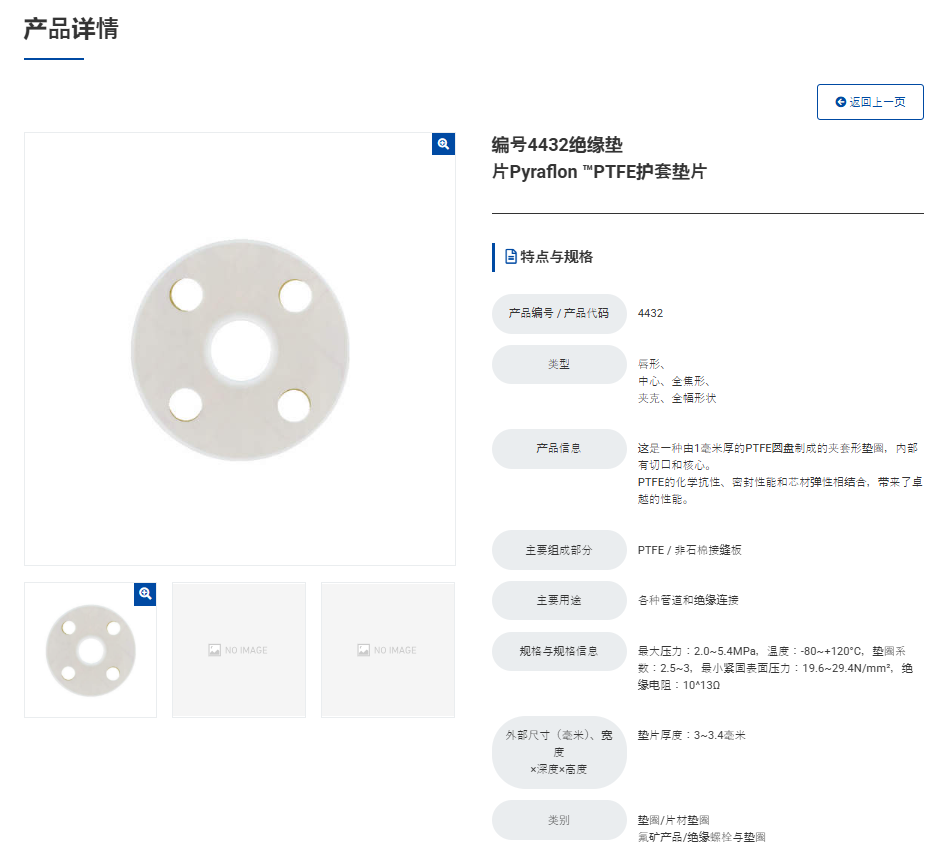
Task: Click the magnifier icon on main image
Action: pyautogui.click(x=443, y=144)
